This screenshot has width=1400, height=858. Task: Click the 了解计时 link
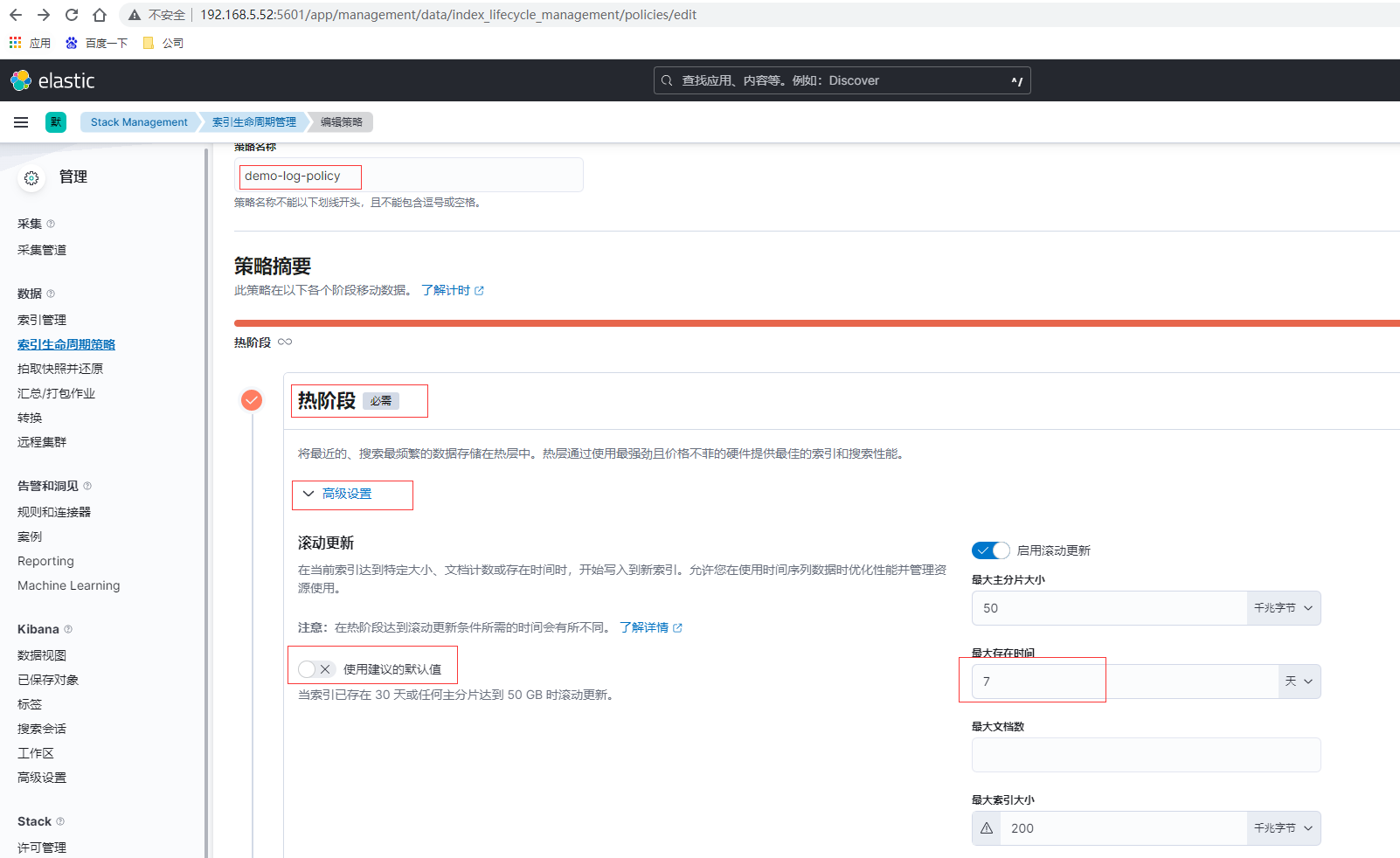click(x=453, y=290)
